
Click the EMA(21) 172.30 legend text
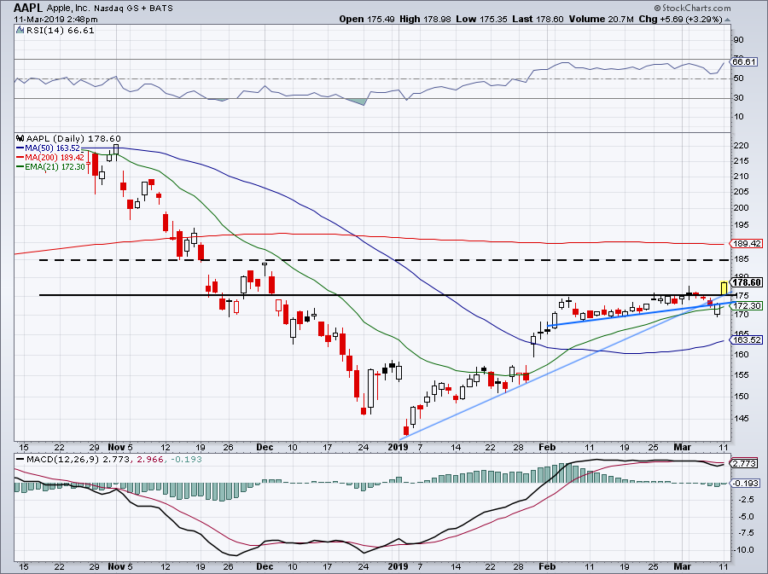pos(55,167)
